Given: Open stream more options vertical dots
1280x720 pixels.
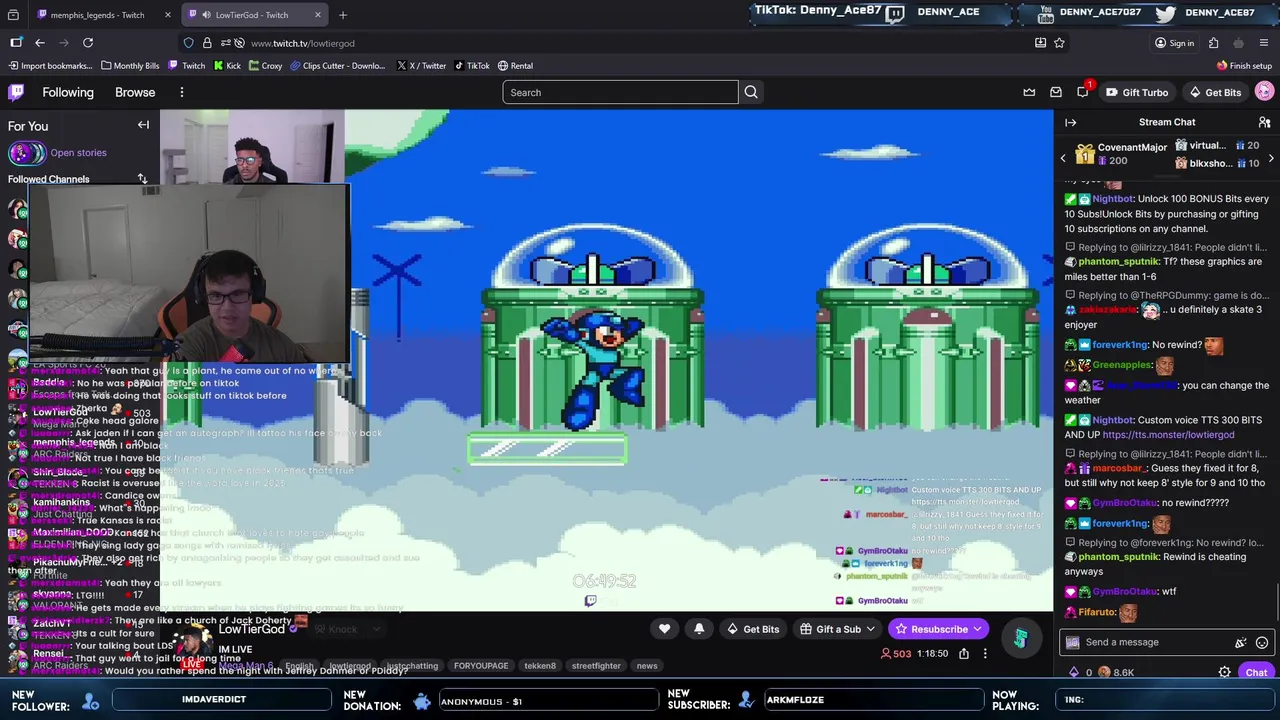Looking at the screenshot, I should click(985, 654).
